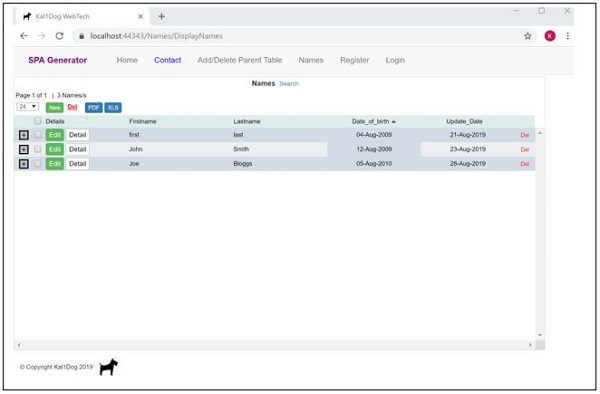Click the Search link beside Names heading
The image size is (600, 394).
[x=289, y=84]
